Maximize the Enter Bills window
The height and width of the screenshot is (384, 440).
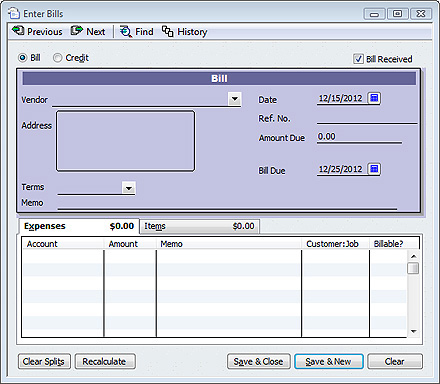click(397, 14)
